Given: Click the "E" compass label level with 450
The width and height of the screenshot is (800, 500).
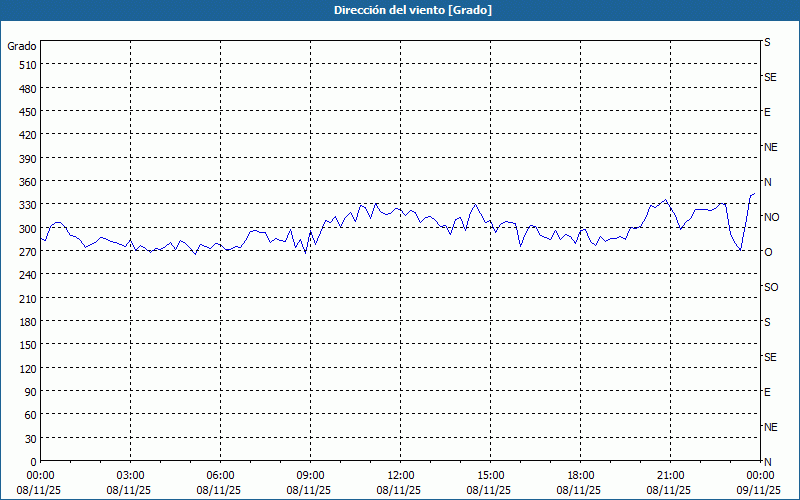Looking at the screenshot, I should point(767,112).
